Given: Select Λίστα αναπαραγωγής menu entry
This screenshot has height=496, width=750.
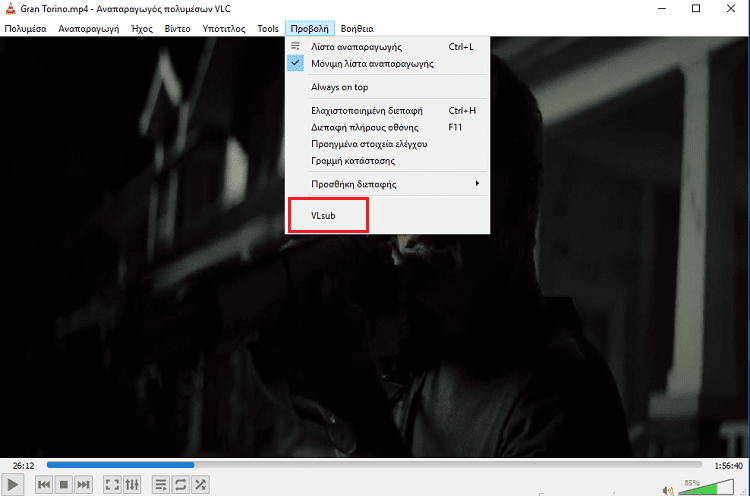Looking at the screenshot, I should [387, 47].
